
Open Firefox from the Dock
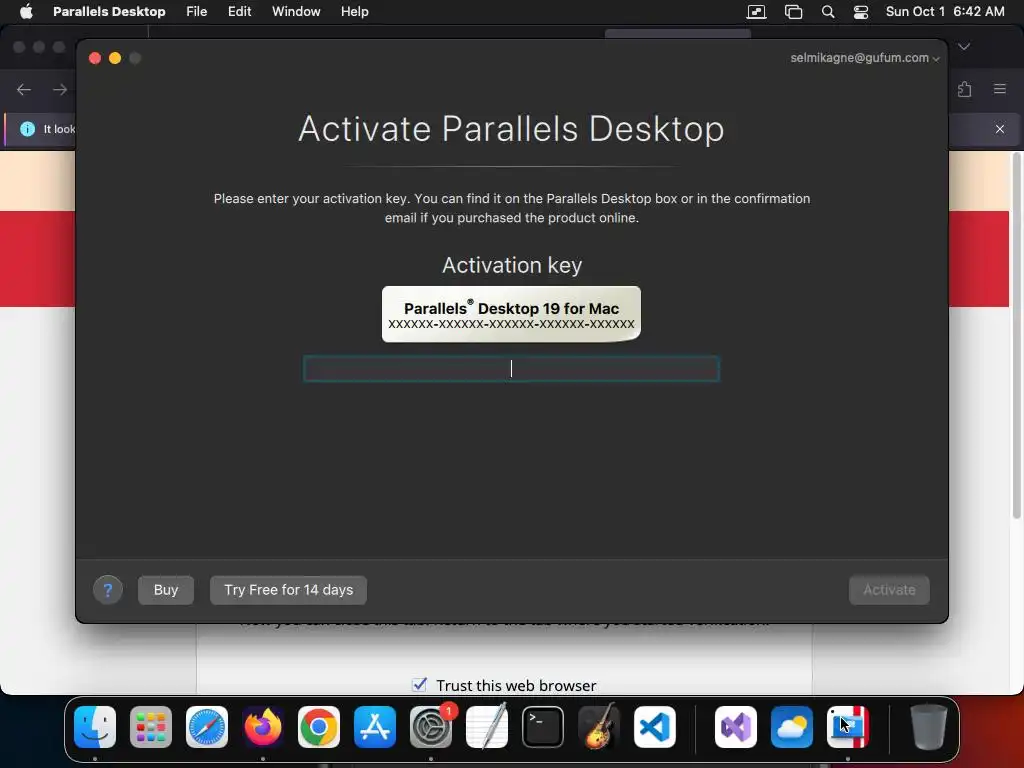263,727
